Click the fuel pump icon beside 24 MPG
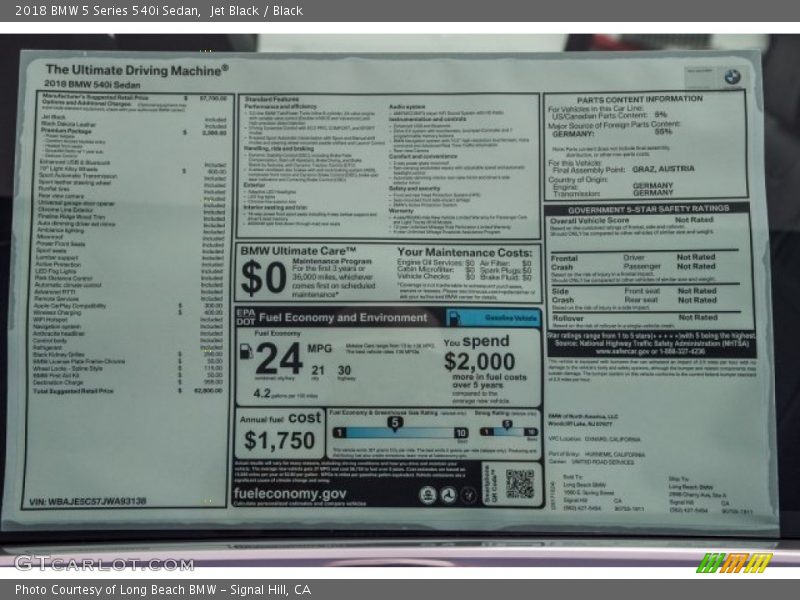The height and width of the screenshot is (600, 800). point(246,352)
